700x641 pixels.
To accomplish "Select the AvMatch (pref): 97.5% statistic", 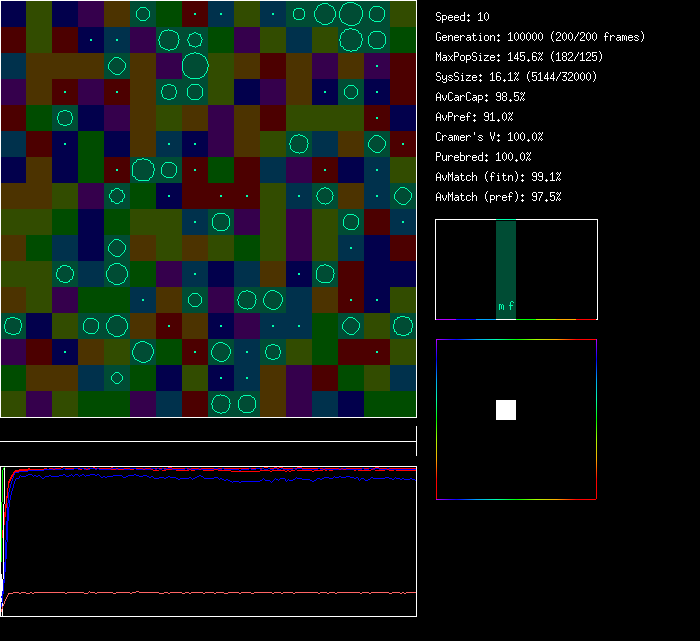I will click(x=498, y=197).
